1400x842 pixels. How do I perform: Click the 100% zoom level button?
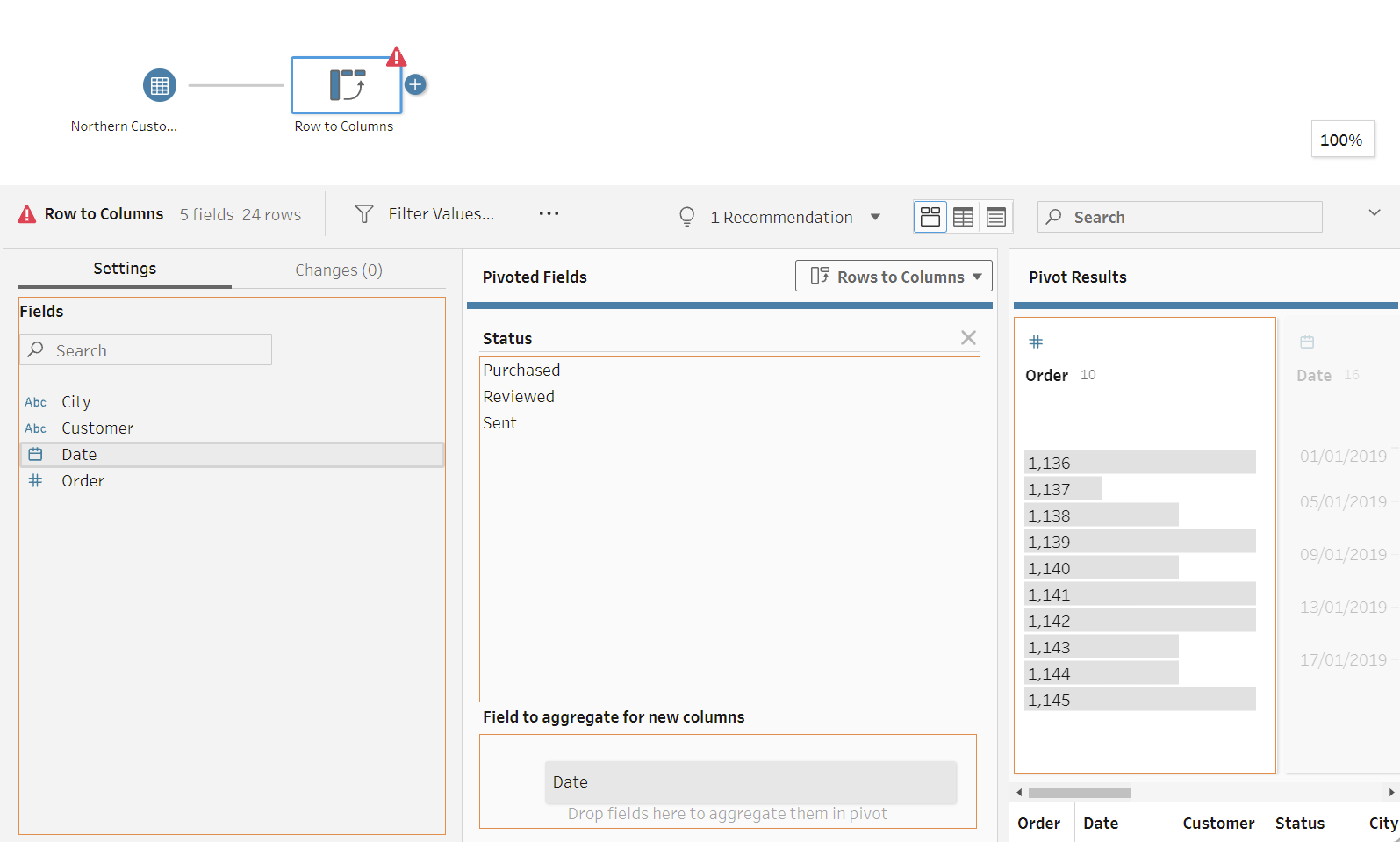[1342, 140]
